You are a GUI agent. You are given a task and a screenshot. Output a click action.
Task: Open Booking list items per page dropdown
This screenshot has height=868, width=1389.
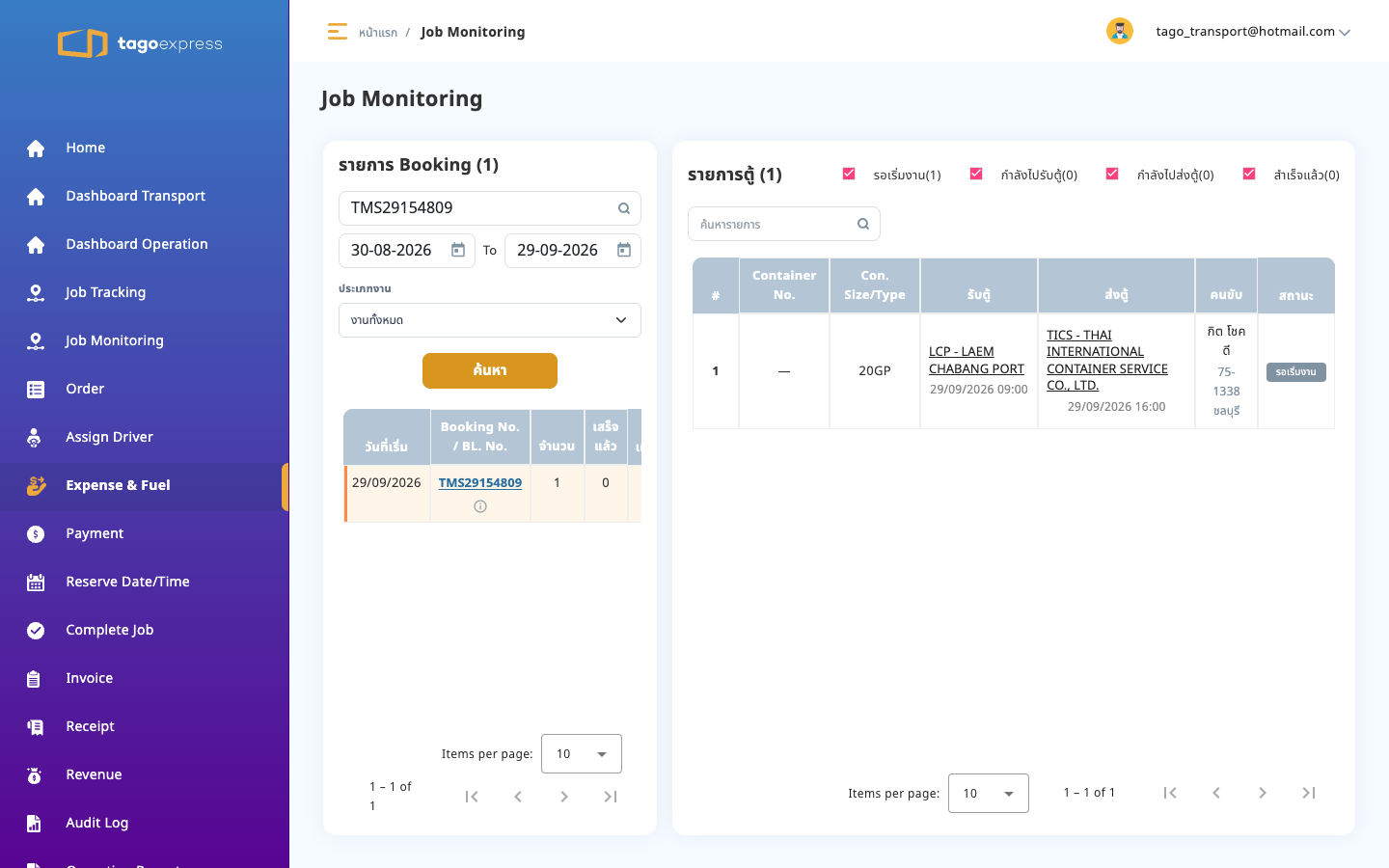tap(582, 754)
